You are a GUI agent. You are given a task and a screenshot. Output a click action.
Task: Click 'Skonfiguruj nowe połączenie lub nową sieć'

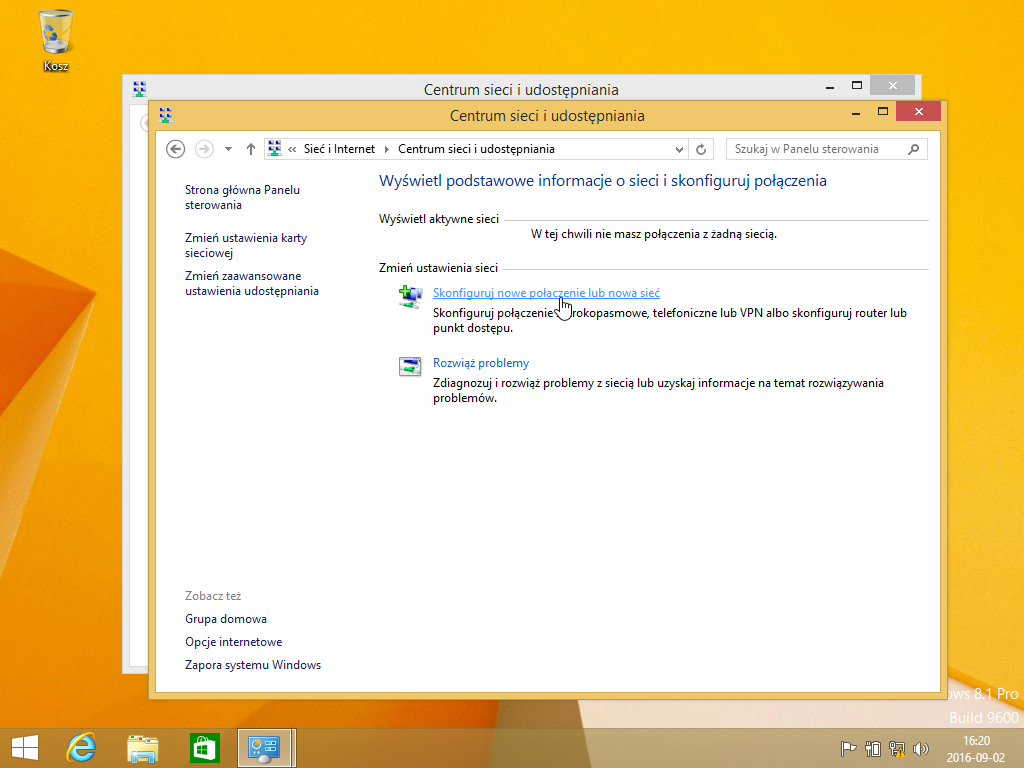click(x=546, y=293)
